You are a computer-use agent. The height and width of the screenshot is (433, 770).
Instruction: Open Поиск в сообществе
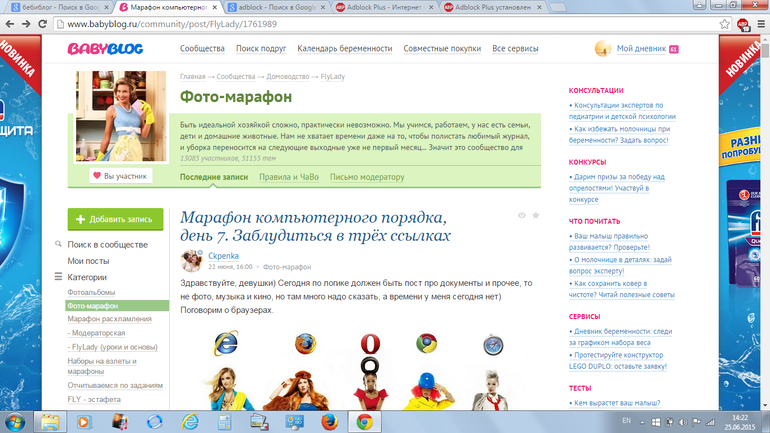pyautogui.click(x=108, y=244)
